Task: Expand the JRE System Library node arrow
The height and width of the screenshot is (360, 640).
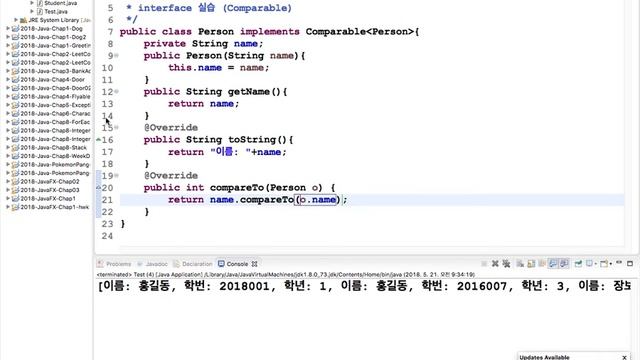Action: point(16,20)
